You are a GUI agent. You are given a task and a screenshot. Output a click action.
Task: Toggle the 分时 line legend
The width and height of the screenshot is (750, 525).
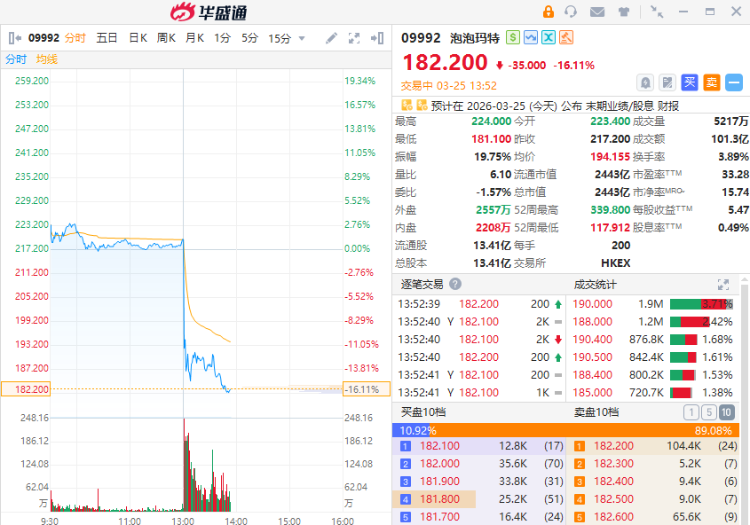(16, 59)
